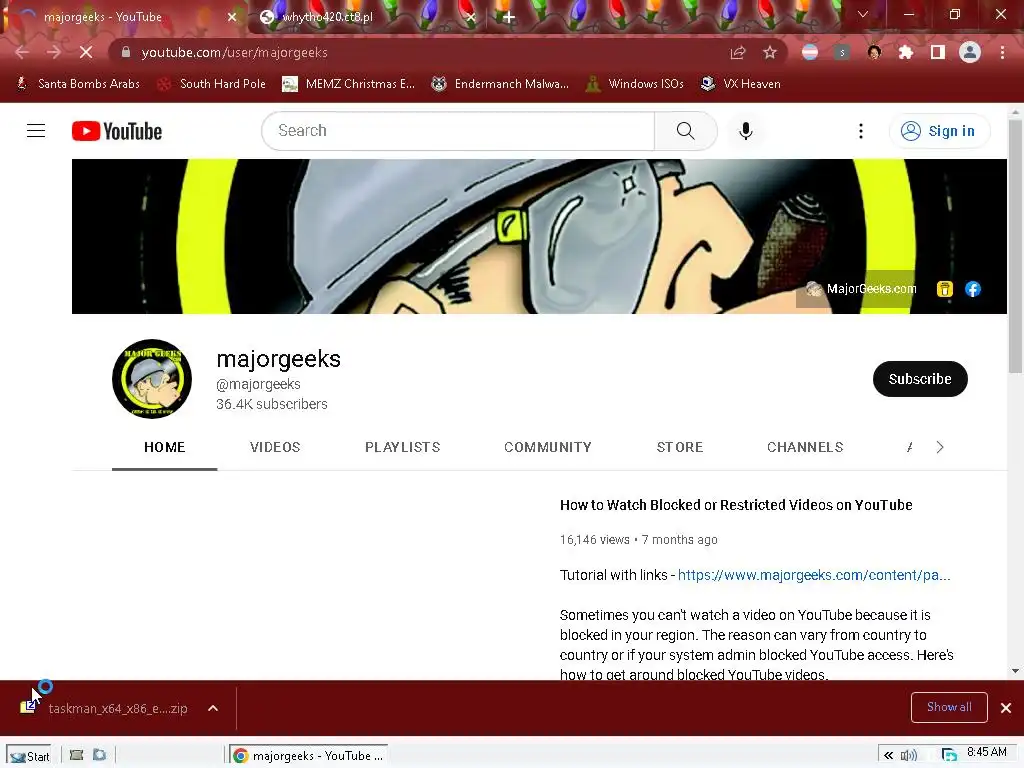Open How to Watch Blocked video title
Viewport: 1024px width, 768px height.
[736, 505]
